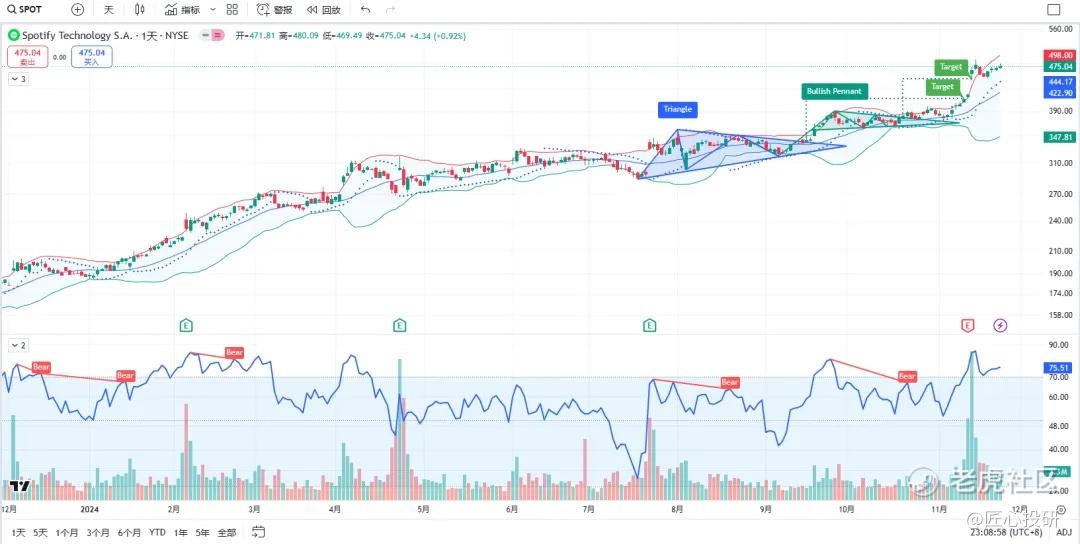Expand the arrow next to 指标

coord(212,10)
